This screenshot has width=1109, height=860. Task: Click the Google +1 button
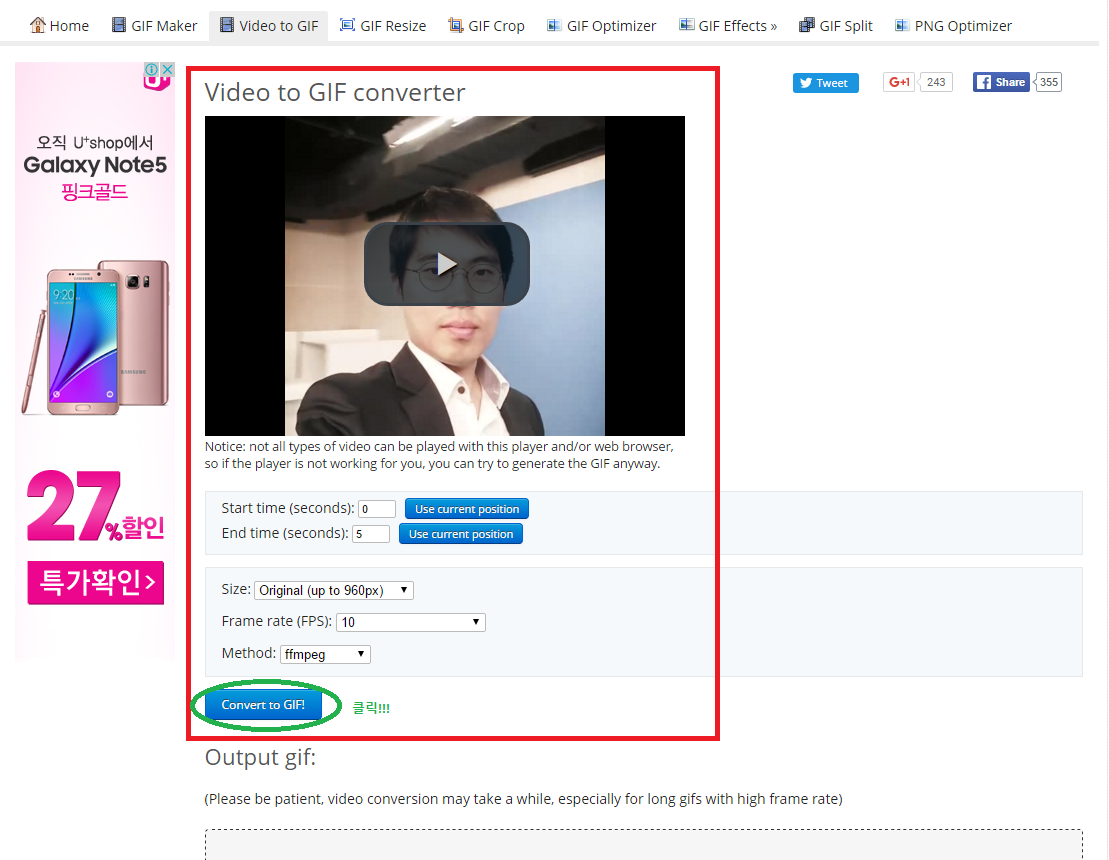(x=899, y=82)
